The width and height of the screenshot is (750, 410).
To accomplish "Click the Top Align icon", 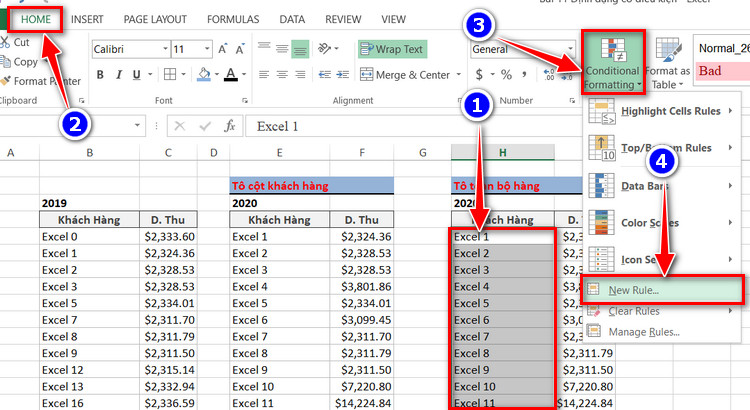I will coord(264,48).
